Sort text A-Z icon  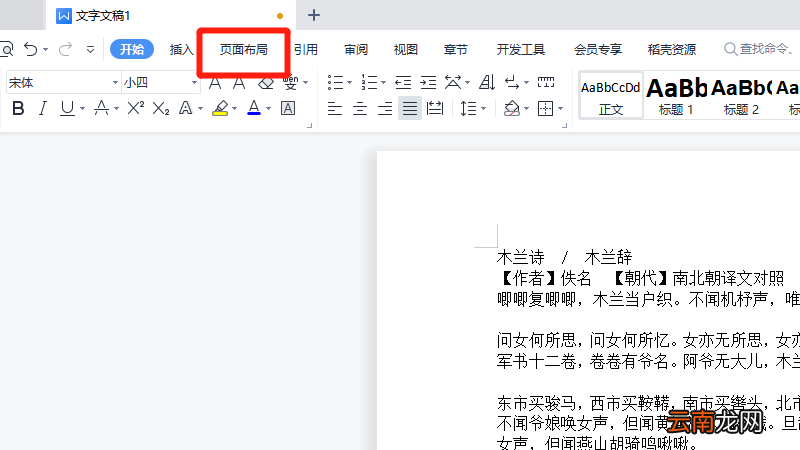pyautogui.click(x=487, y=82)
